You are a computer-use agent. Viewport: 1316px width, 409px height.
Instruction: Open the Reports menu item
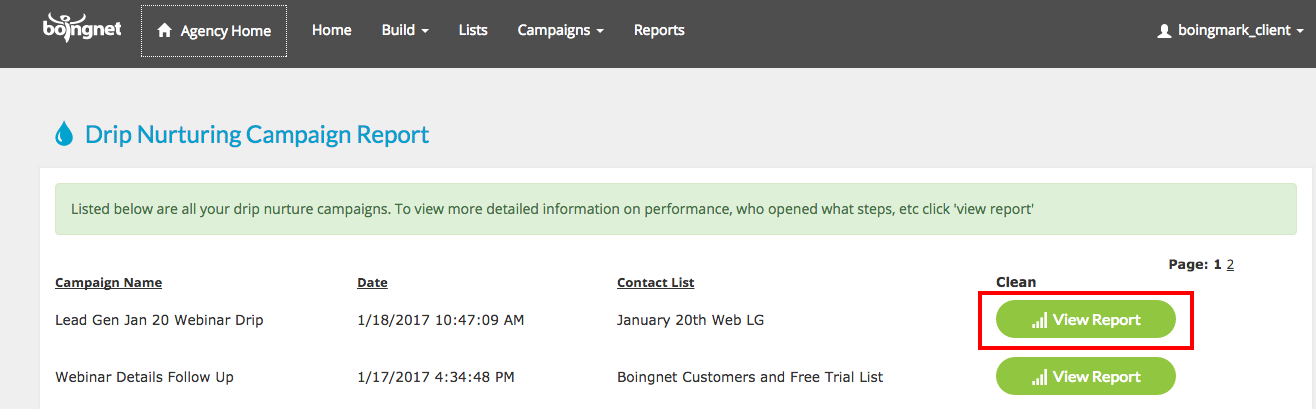click(659, 30)
